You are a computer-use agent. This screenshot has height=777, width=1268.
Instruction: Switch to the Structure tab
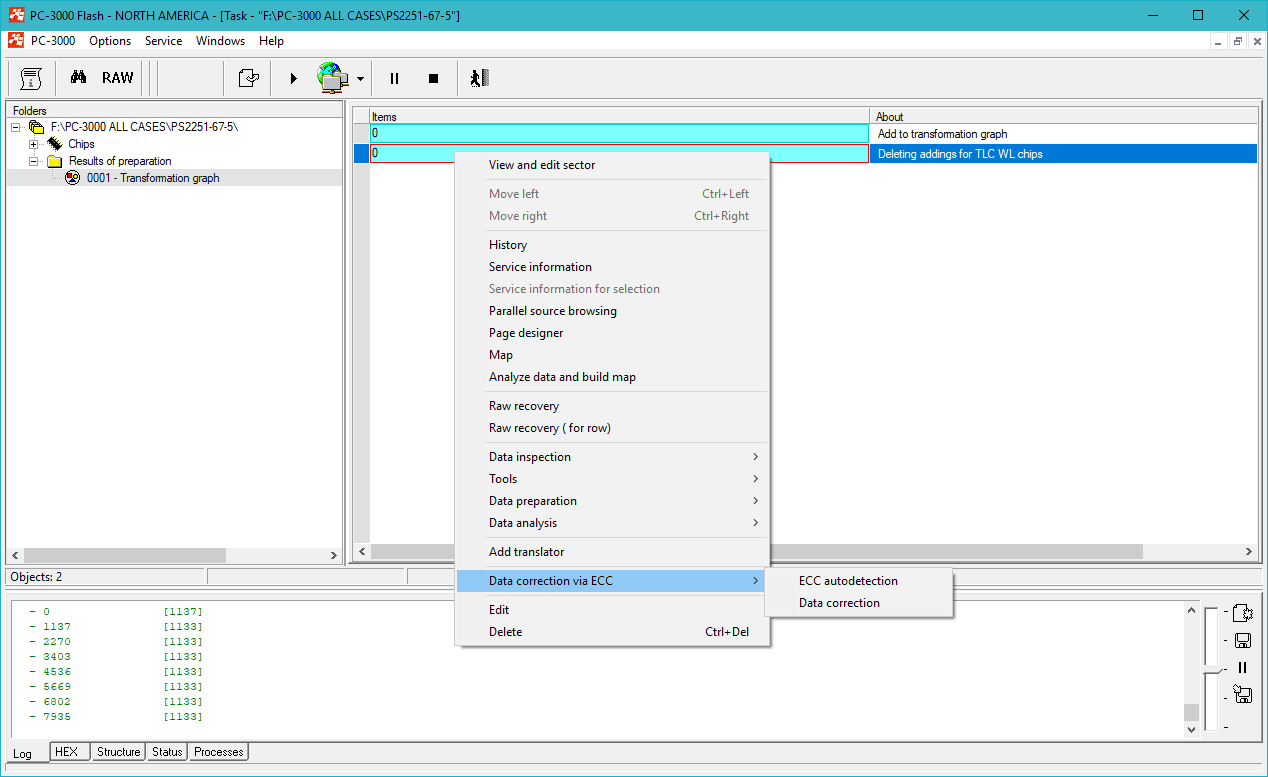pos(118,752)
